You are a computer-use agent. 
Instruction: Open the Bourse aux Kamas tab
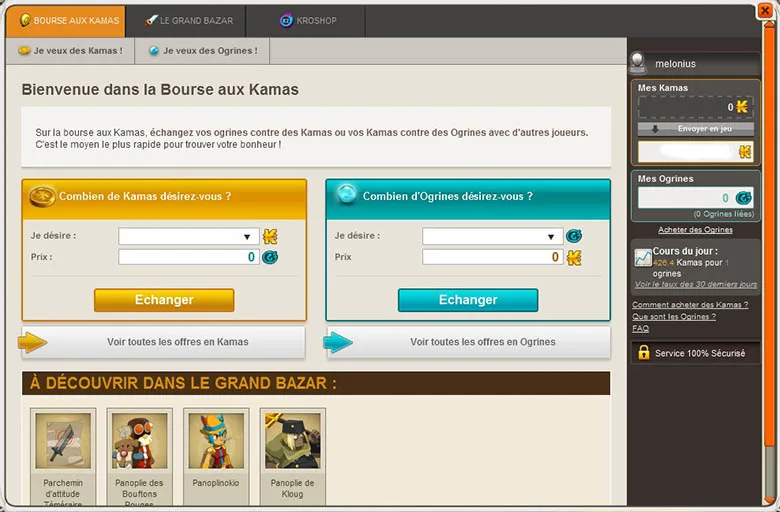point(66,21)
